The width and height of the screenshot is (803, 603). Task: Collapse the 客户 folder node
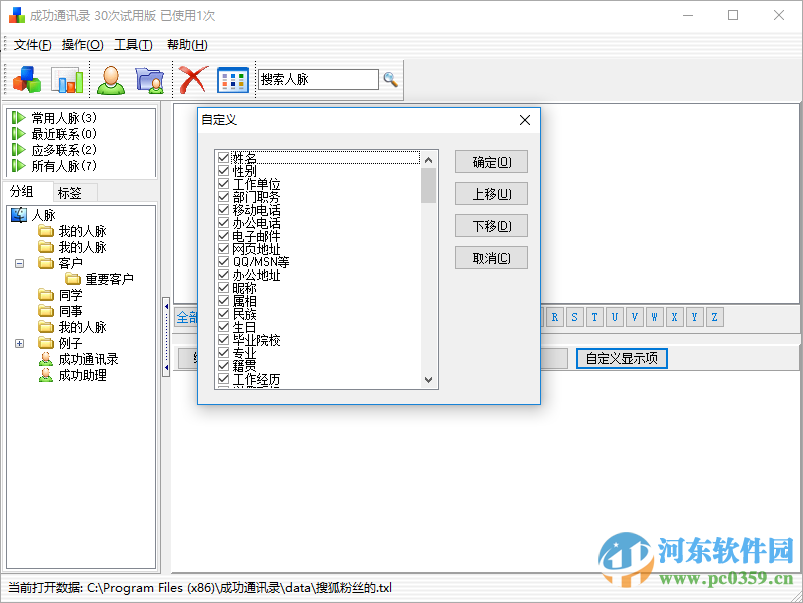click(19, 263)
